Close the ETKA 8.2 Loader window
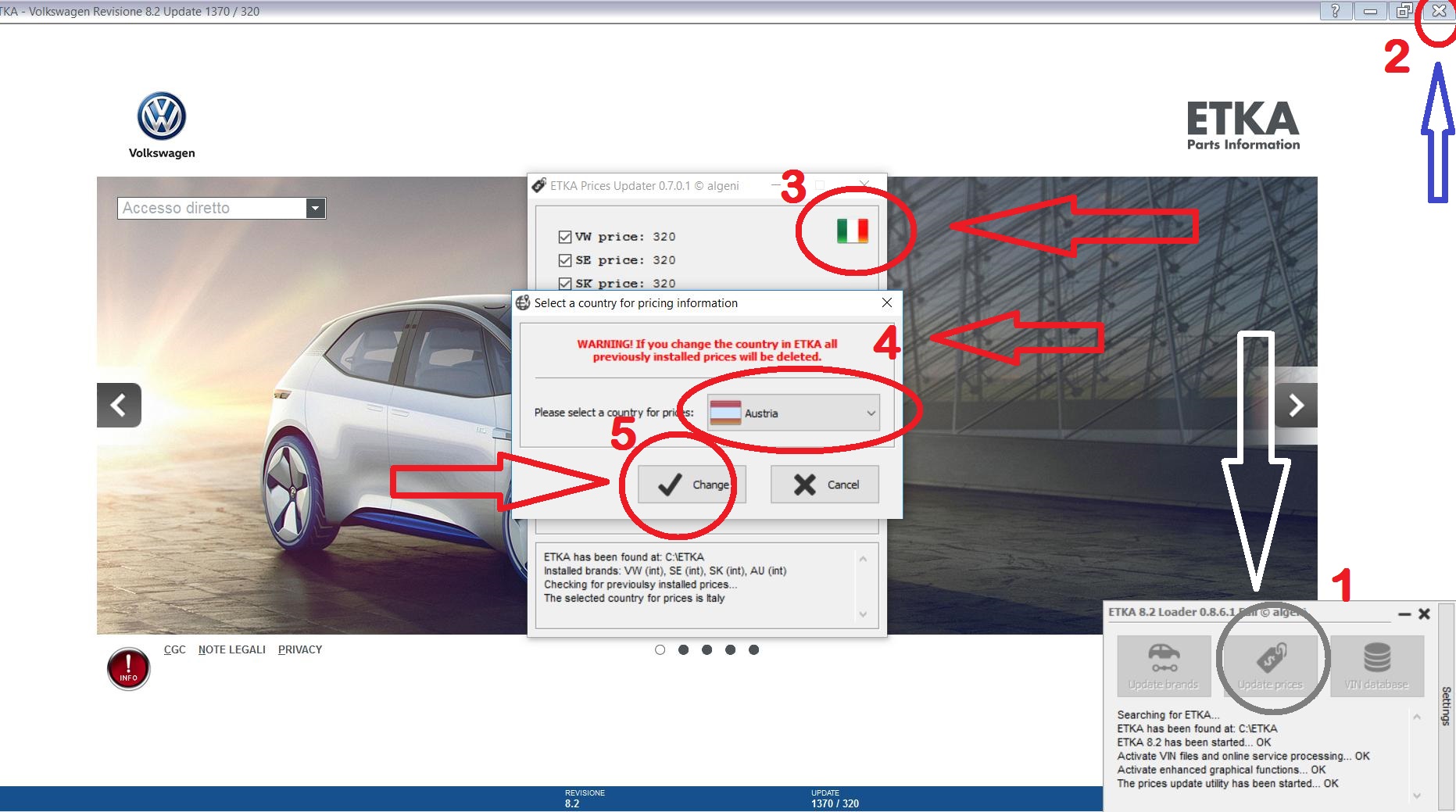 pos(1424,613)
